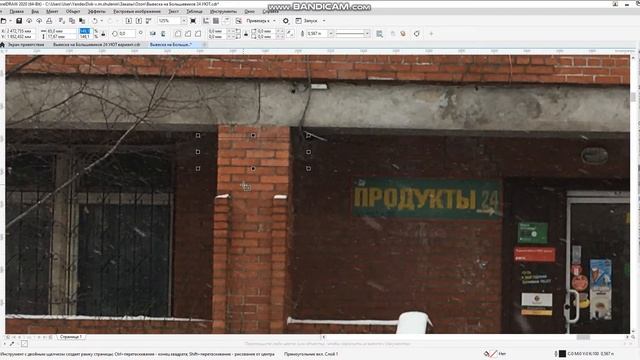Click the top-center selection handle on brick pillar

coord(253,135)
